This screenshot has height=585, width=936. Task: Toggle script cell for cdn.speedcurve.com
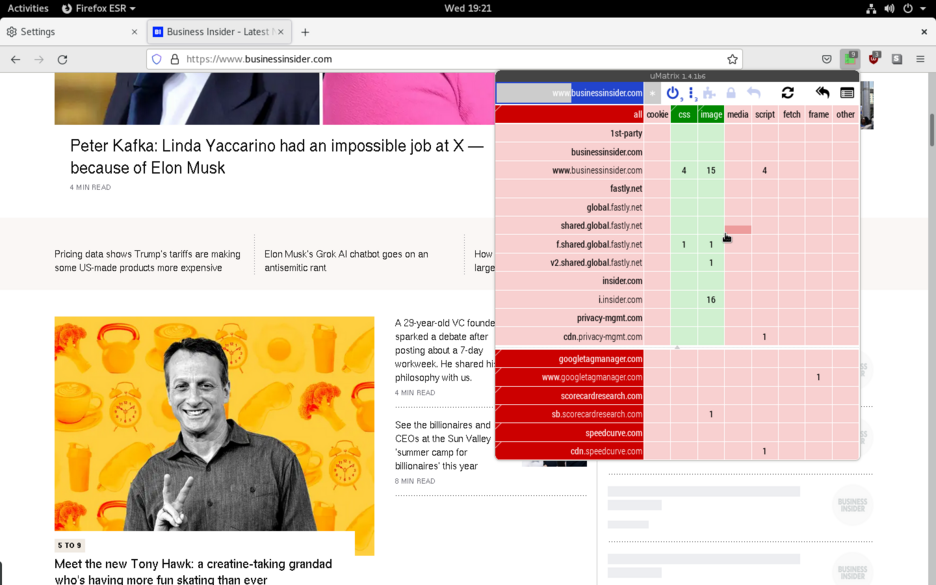(765, 451)
